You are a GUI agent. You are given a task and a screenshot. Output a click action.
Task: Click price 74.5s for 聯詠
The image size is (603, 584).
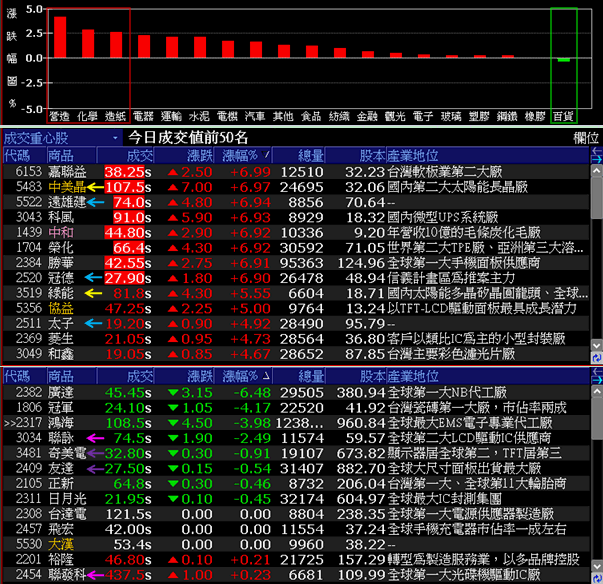(x=132, y=438)
